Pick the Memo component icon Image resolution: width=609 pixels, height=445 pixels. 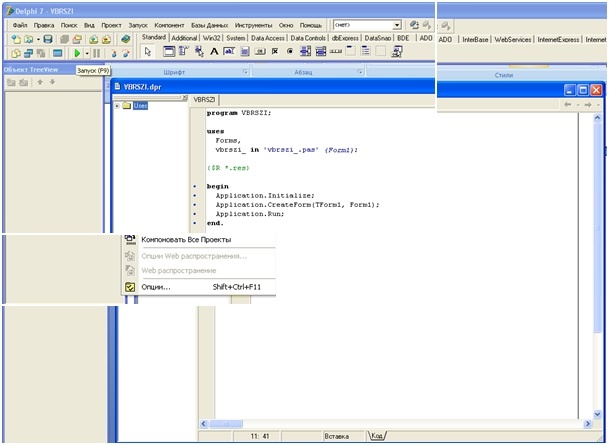(x=244, y=51)
